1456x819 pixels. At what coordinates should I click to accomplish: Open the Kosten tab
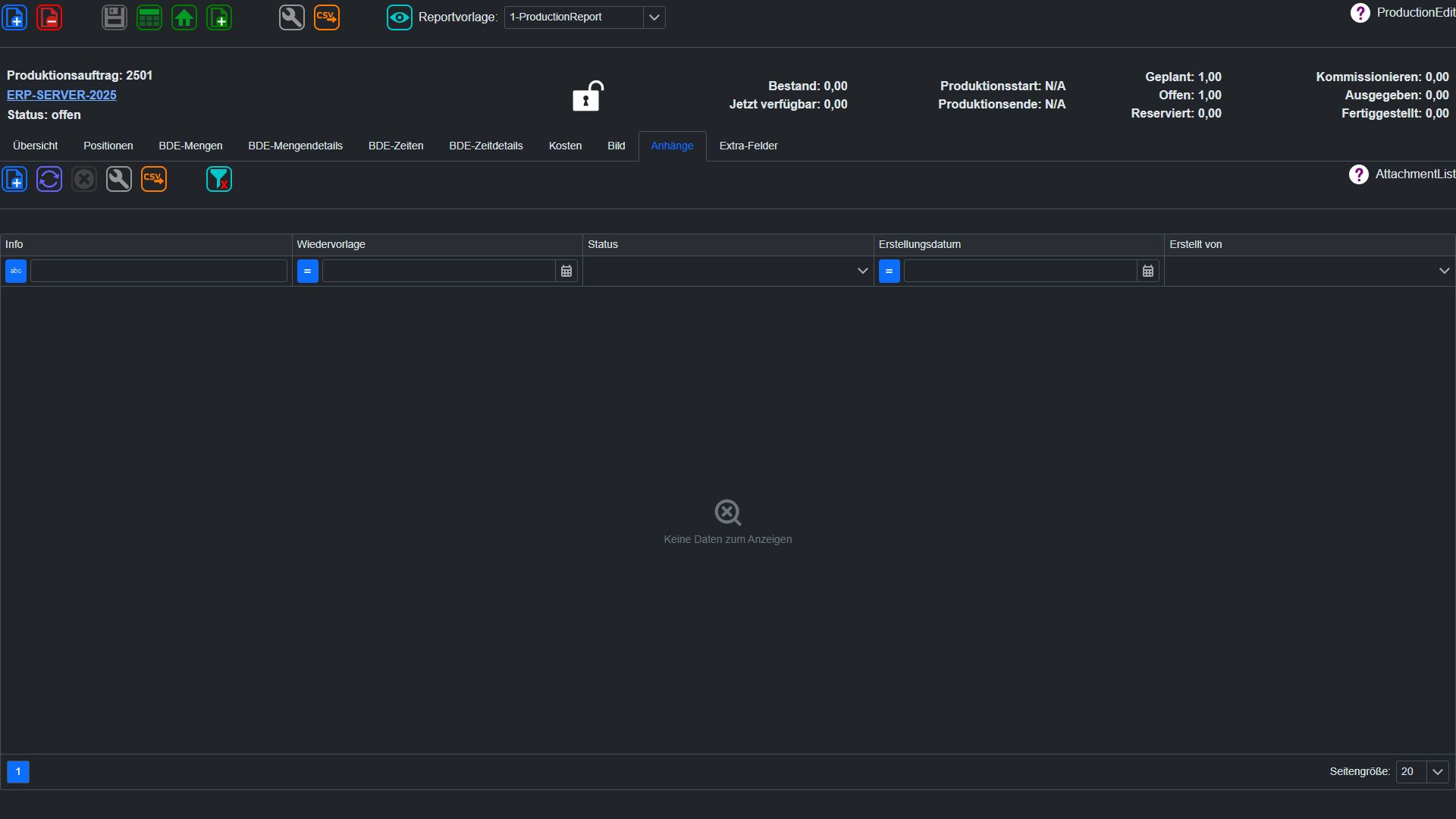565,146
